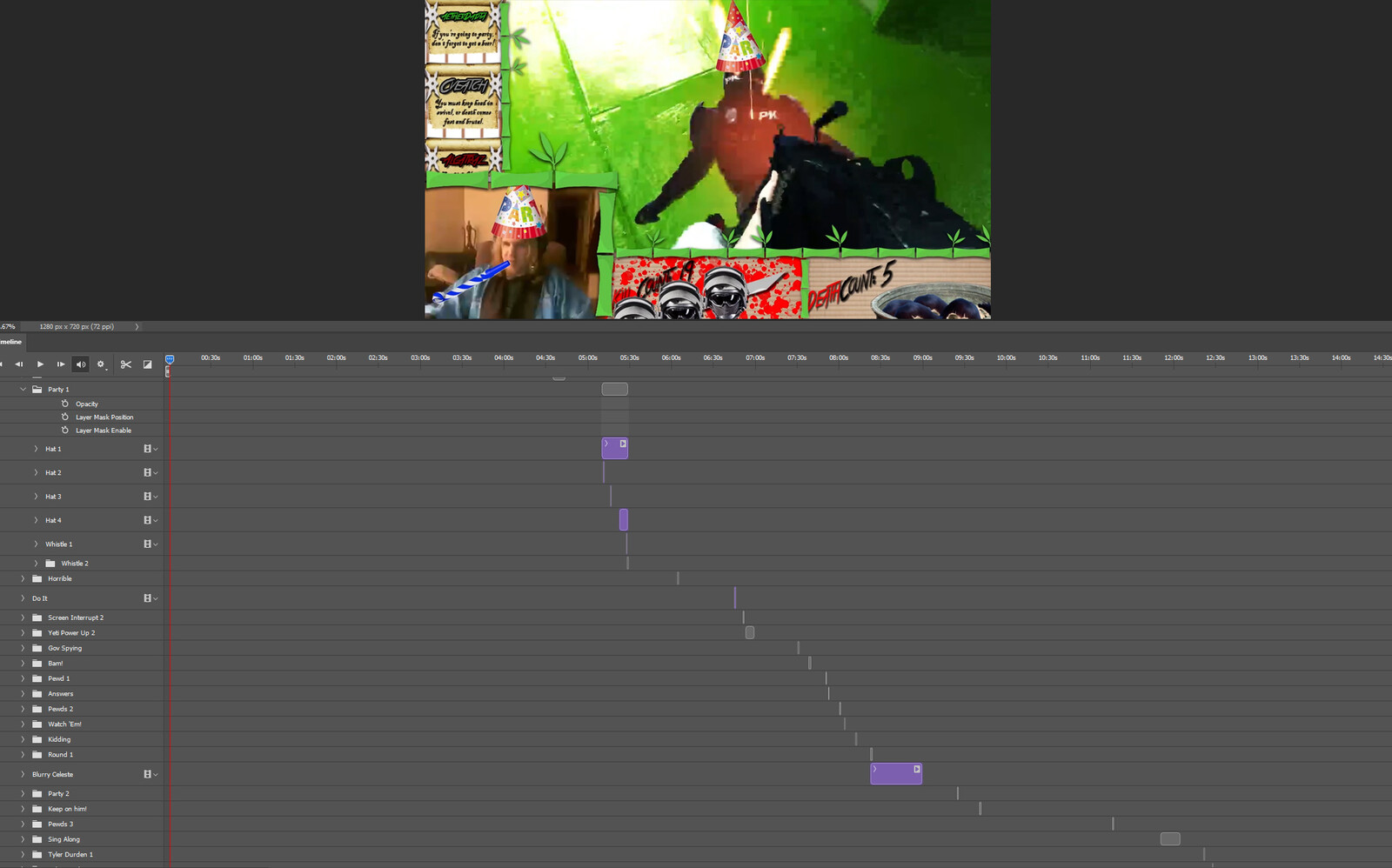Image resolution: width=1392 pixels, height=868 pixels.
Task: Select the Party 2 folder icon
Action: (37, 793)
